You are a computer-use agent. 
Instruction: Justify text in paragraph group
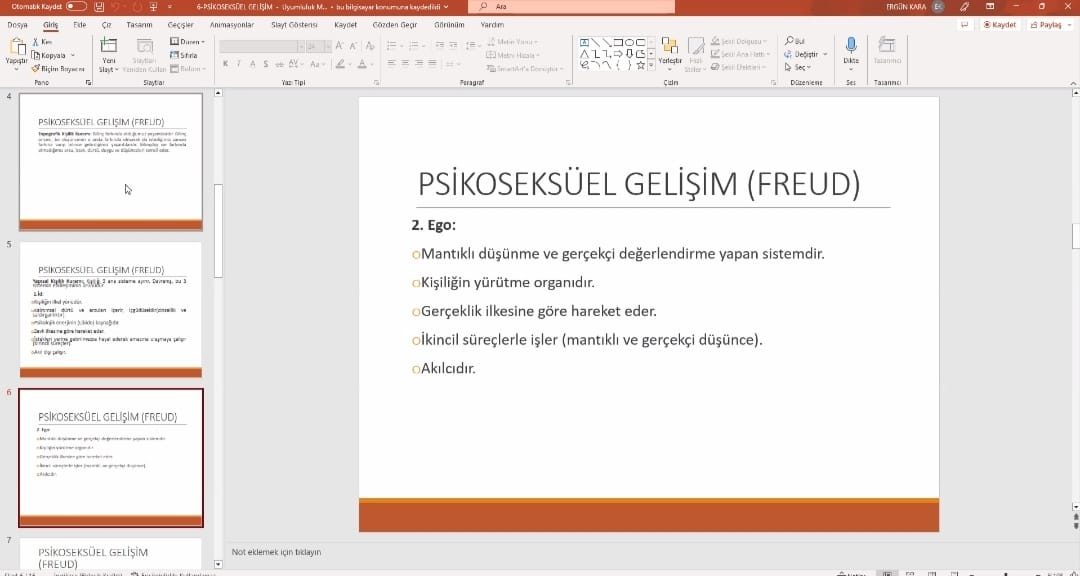tap(432, 63)
